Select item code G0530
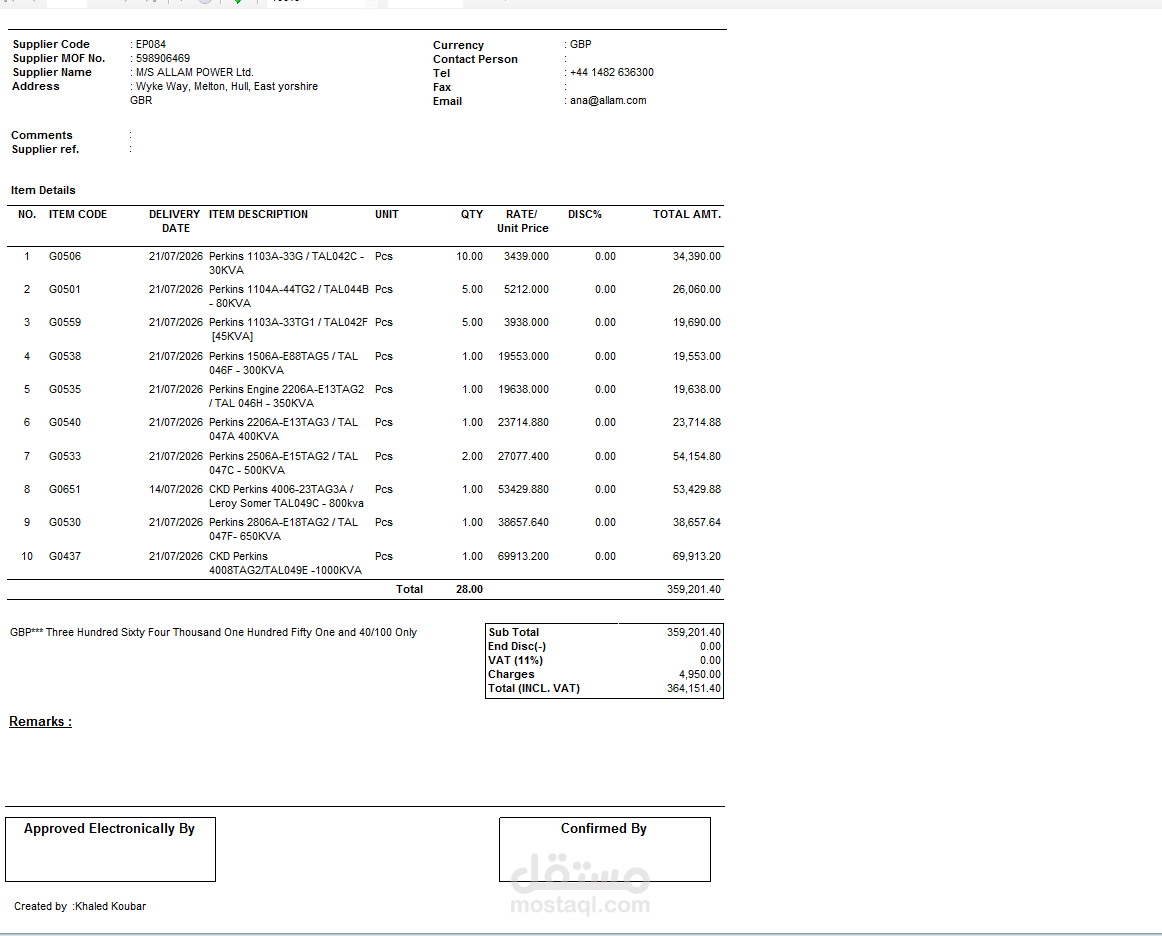 click(65, 522)
